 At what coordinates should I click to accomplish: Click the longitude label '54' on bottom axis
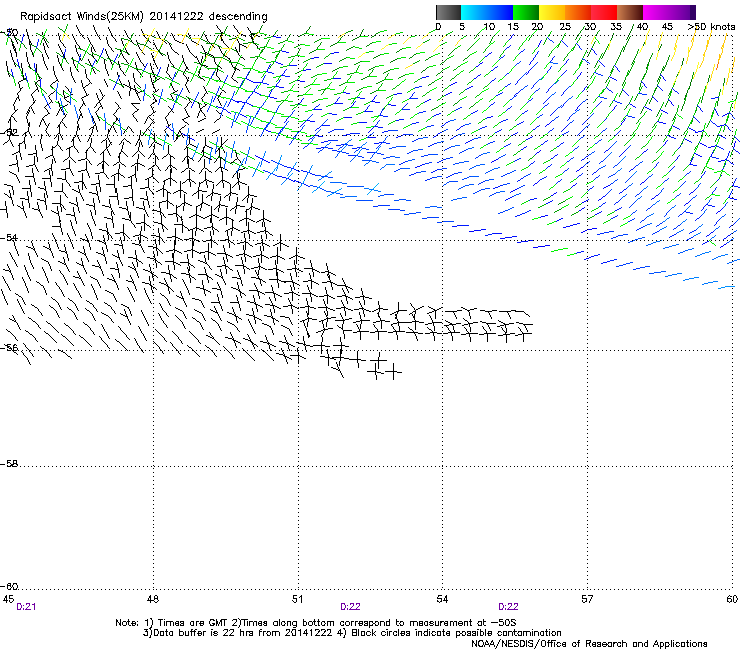[x=442, y=599]
